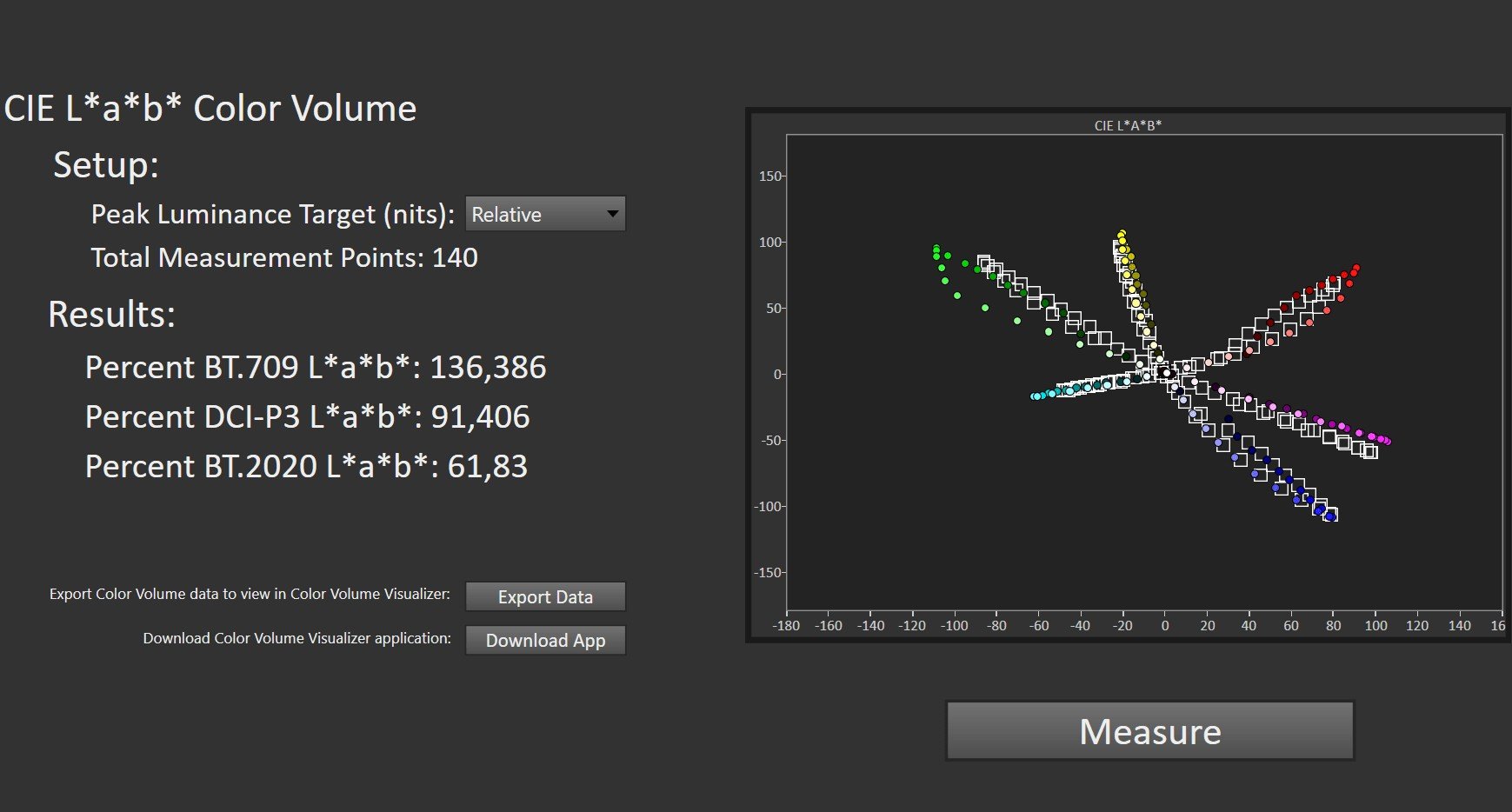This screenshot has height=812, width=1512.
Task: Click the Percent BT.2020 L*a*b*: 61,83 result
Action: click(x=306, y=466)
